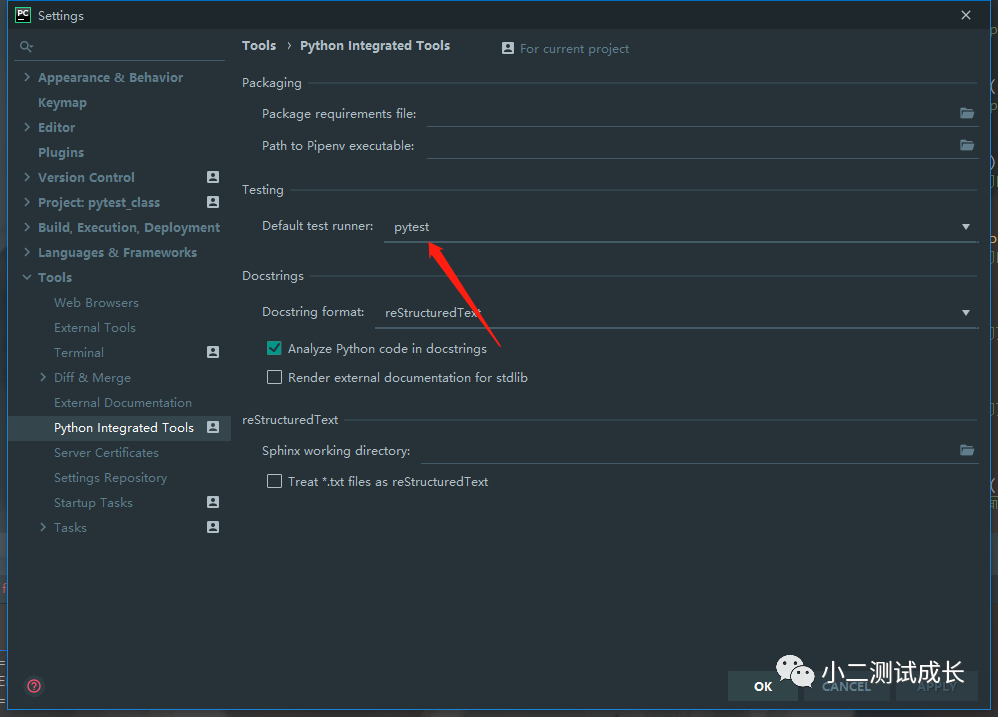Browse for Package requirements file folder icon
The image size is (998, 717).
[967, 113]
